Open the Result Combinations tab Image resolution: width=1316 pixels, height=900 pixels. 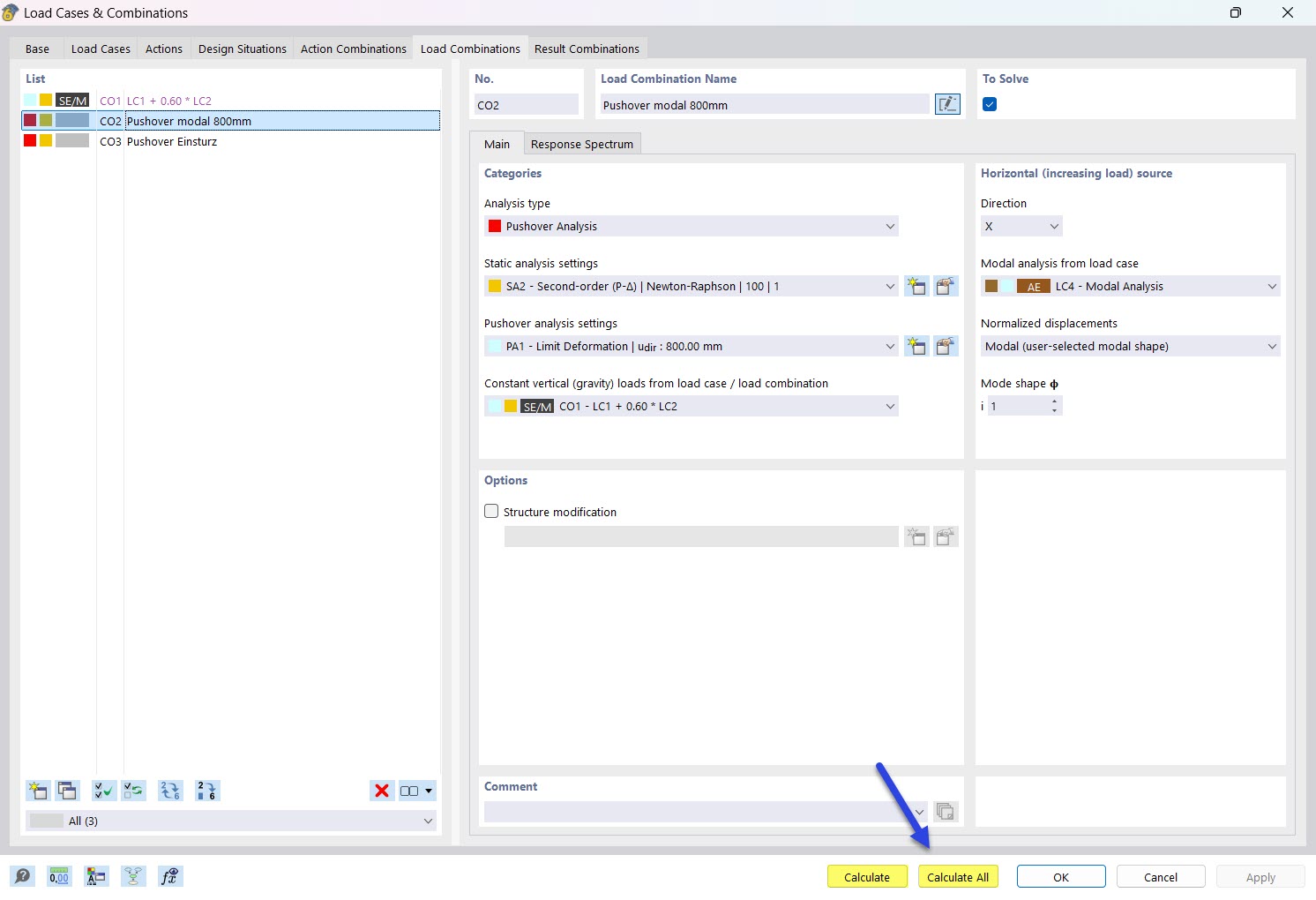(x=587, y=49)
